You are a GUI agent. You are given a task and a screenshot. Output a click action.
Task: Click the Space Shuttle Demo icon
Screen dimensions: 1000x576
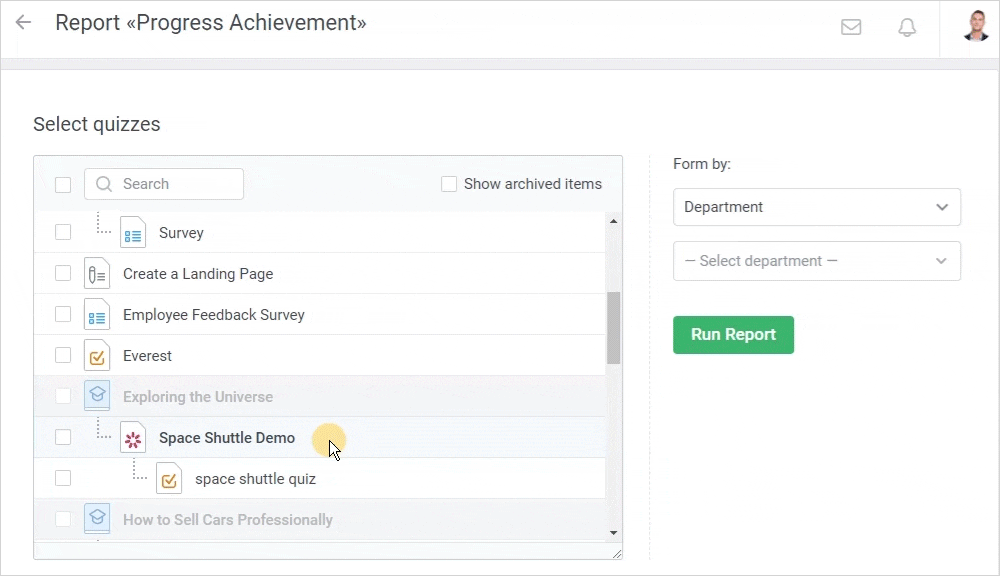coord(133,438)
